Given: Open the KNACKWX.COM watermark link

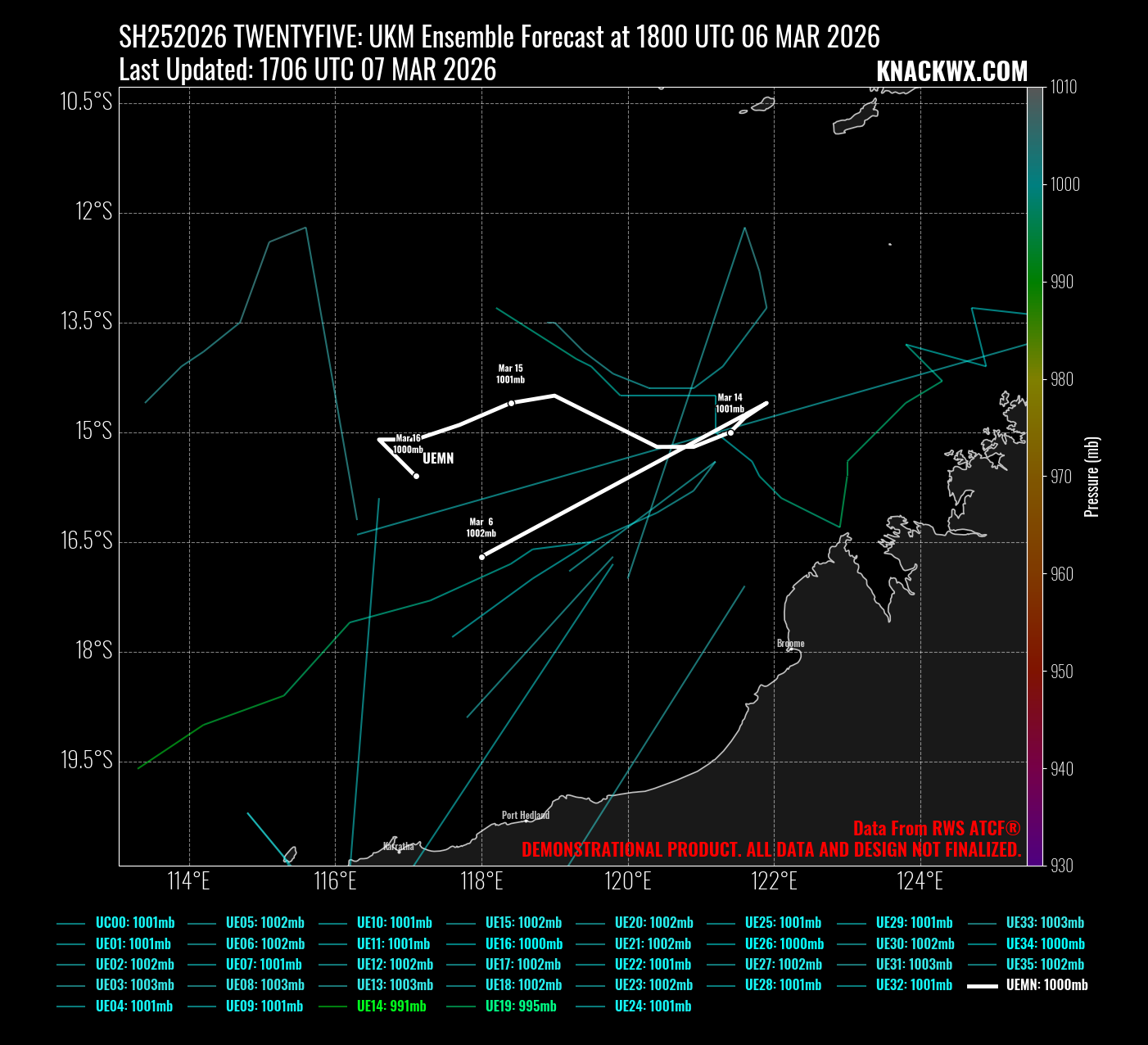Looking at the screenshot, I should [x=951, y=71].
